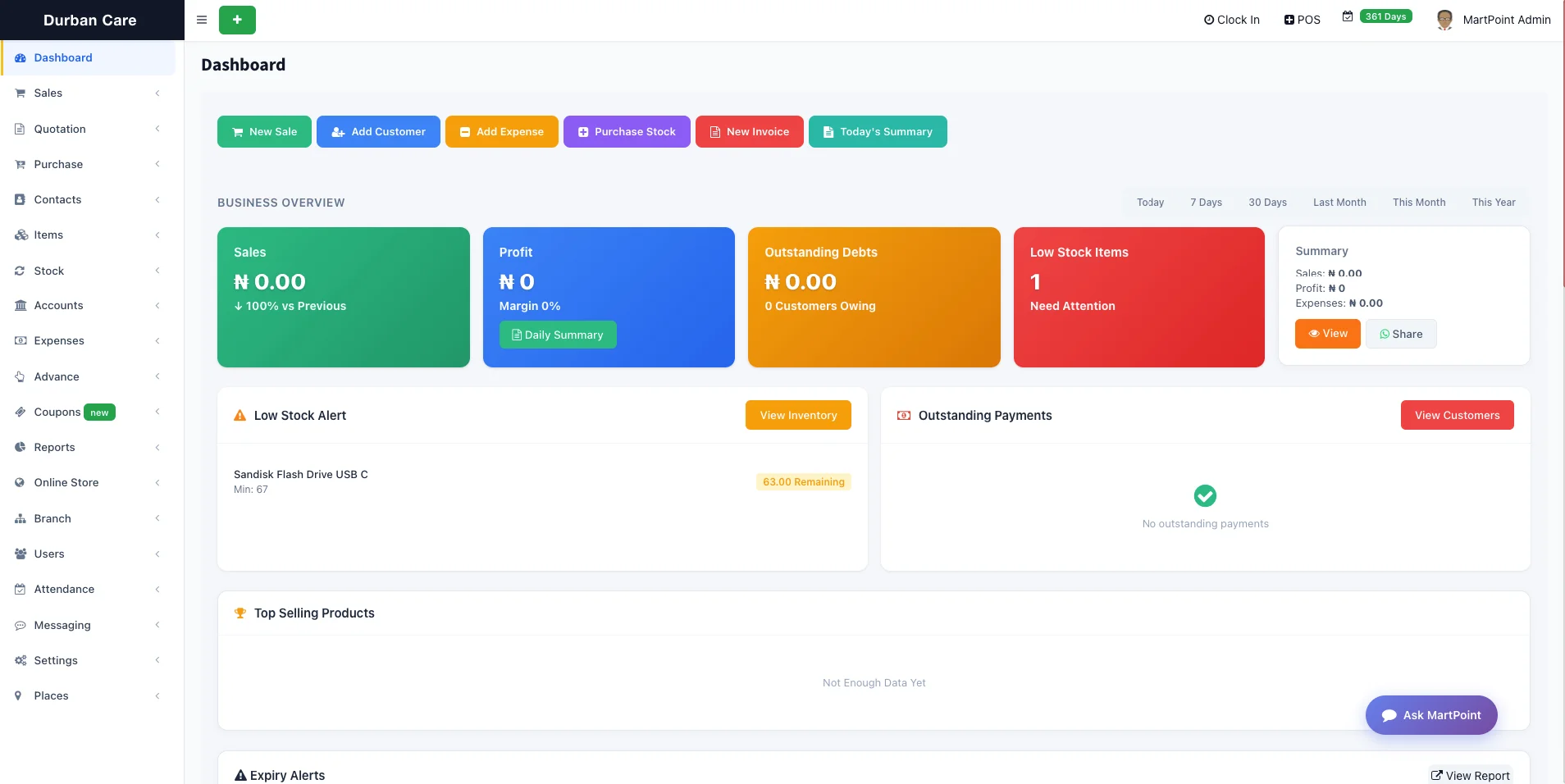
Task: Click the Expenses money icon in sidebar
Action: tap(21, 341)
